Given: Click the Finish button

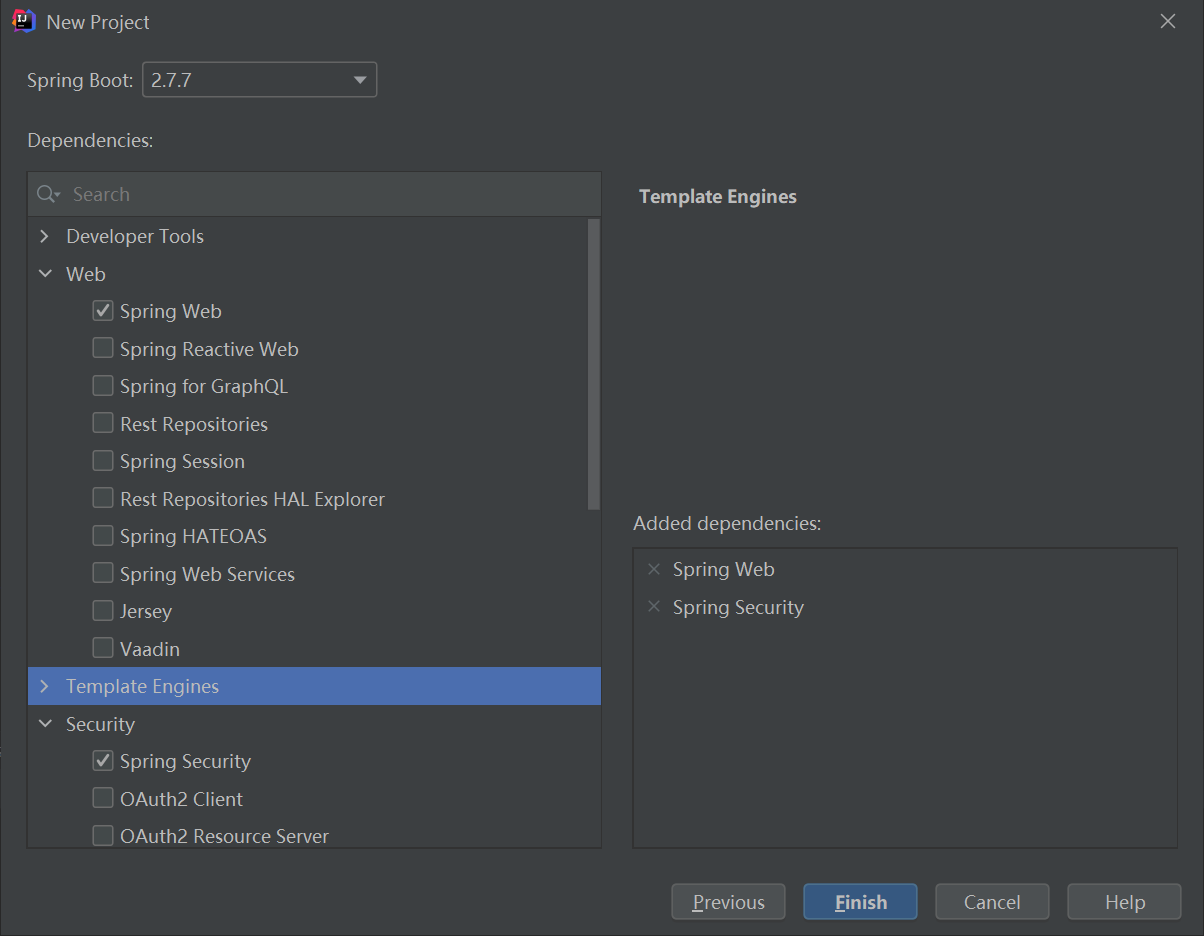Looking at the screenshot, I should pos(860,902).
